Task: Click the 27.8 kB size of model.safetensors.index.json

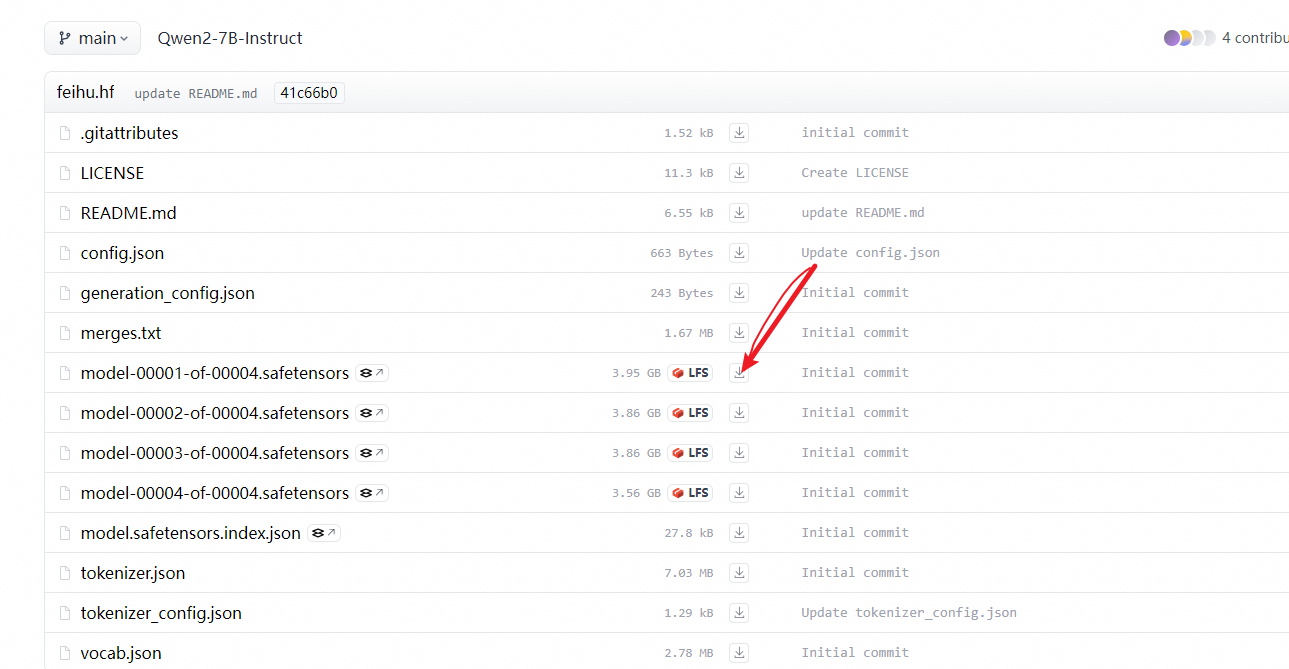Action: (x=689, y=533)
